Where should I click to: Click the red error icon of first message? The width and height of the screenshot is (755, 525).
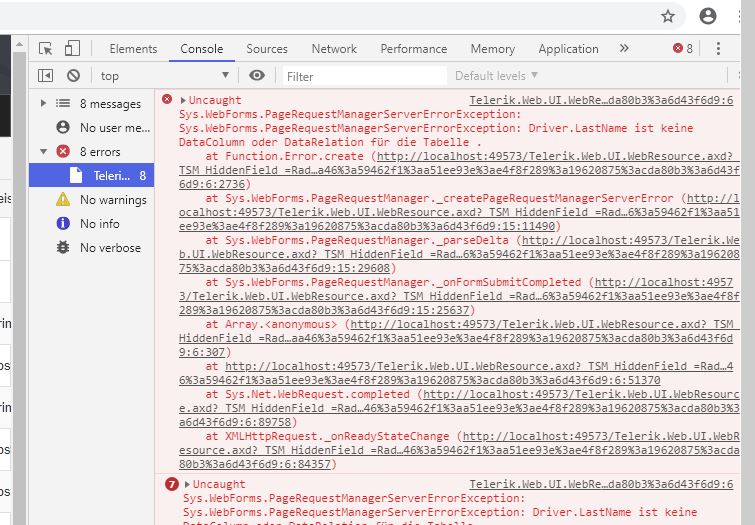(x=167, y=99)
